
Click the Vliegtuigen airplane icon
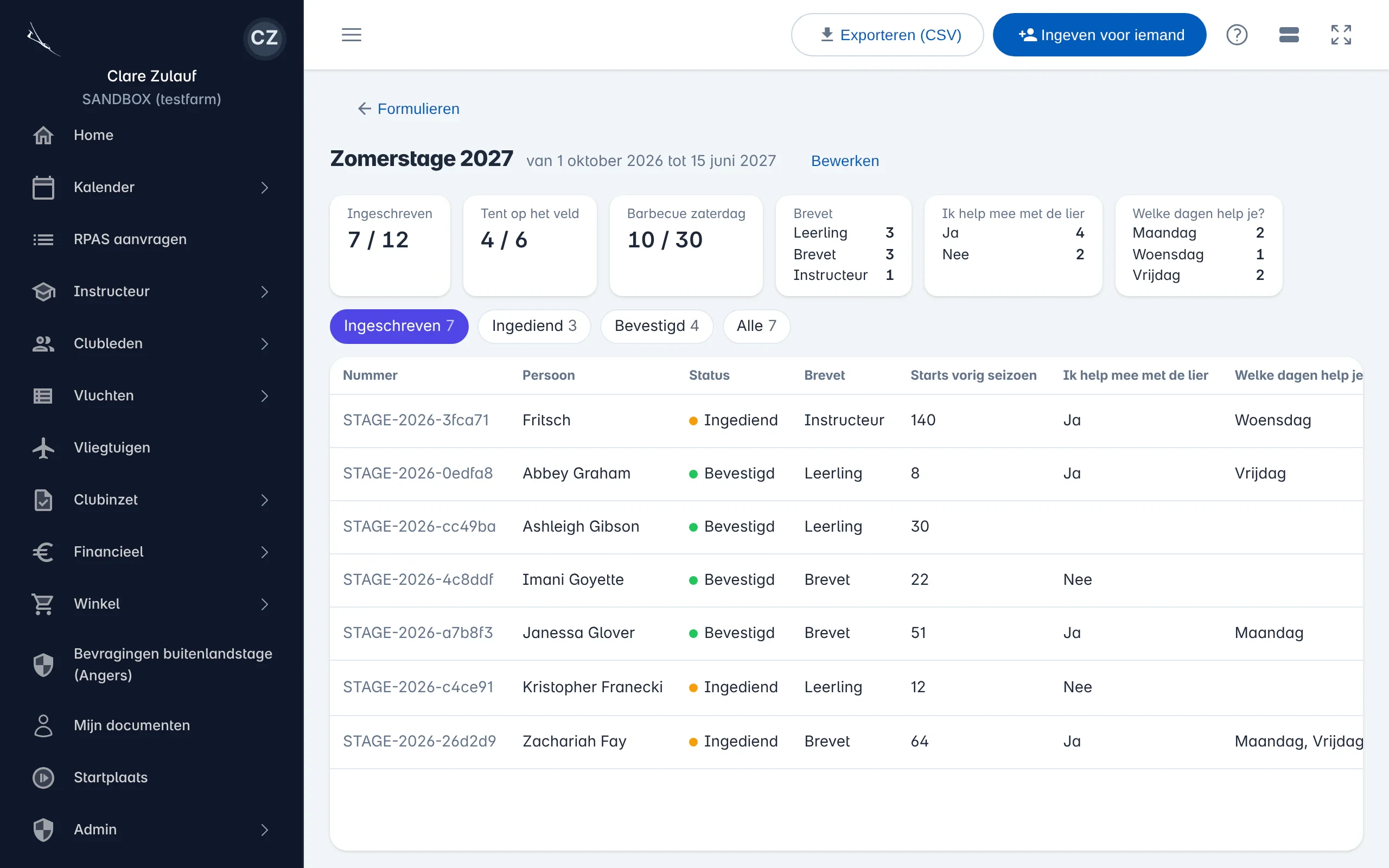[43, 448]
